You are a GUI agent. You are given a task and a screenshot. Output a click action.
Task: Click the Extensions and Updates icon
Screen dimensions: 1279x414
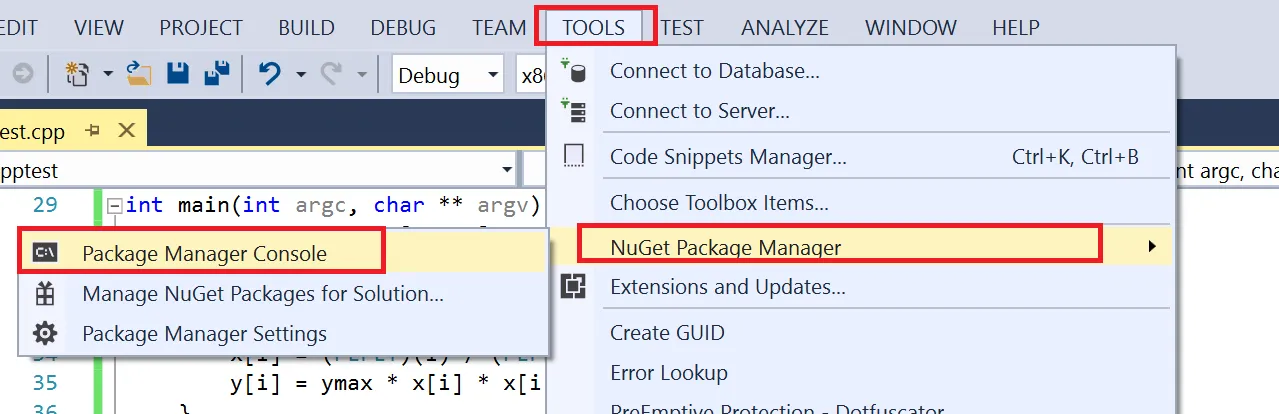[x=574, y=287]
